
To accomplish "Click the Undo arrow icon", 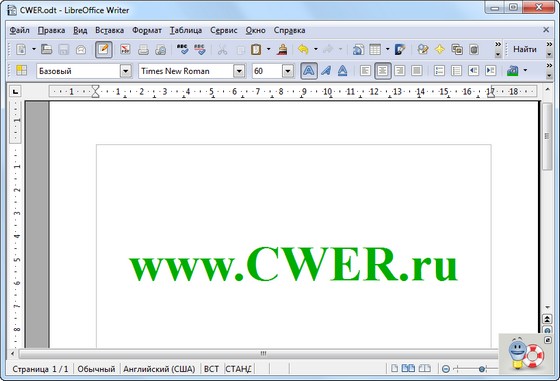I will 303,49.
